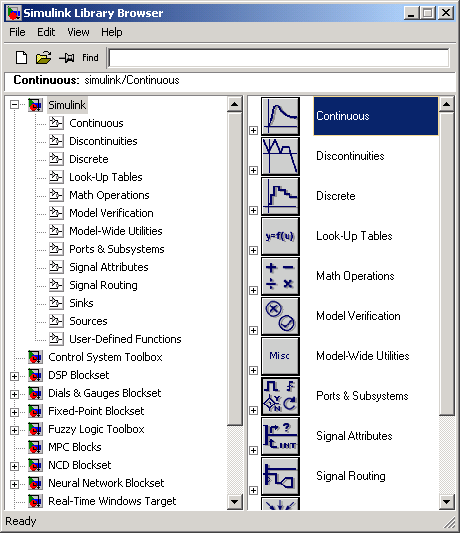Expand Ports & Subsystems in right pane
Viewport: 460px width, 533px height.
(253, 411)
